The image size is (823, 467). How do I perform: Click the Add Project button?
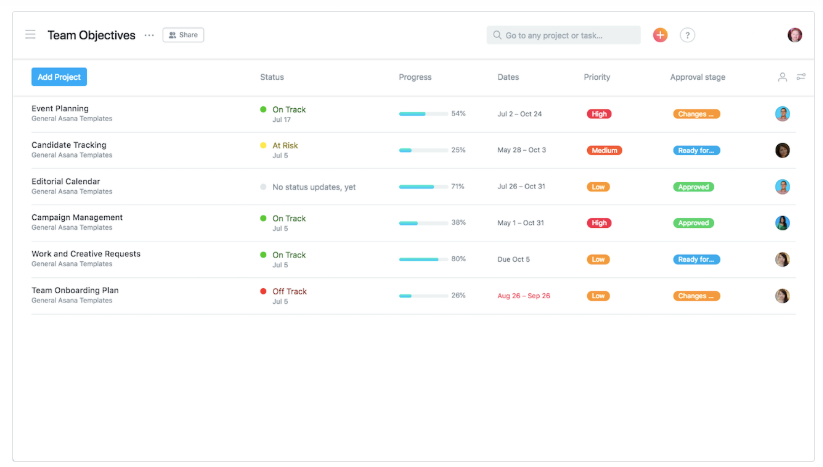59,77
